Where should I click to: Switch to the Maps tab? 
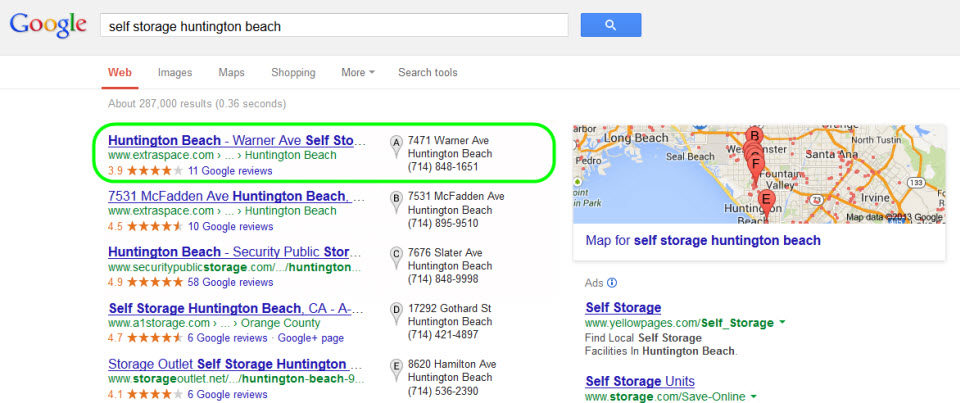coord(231,73)
